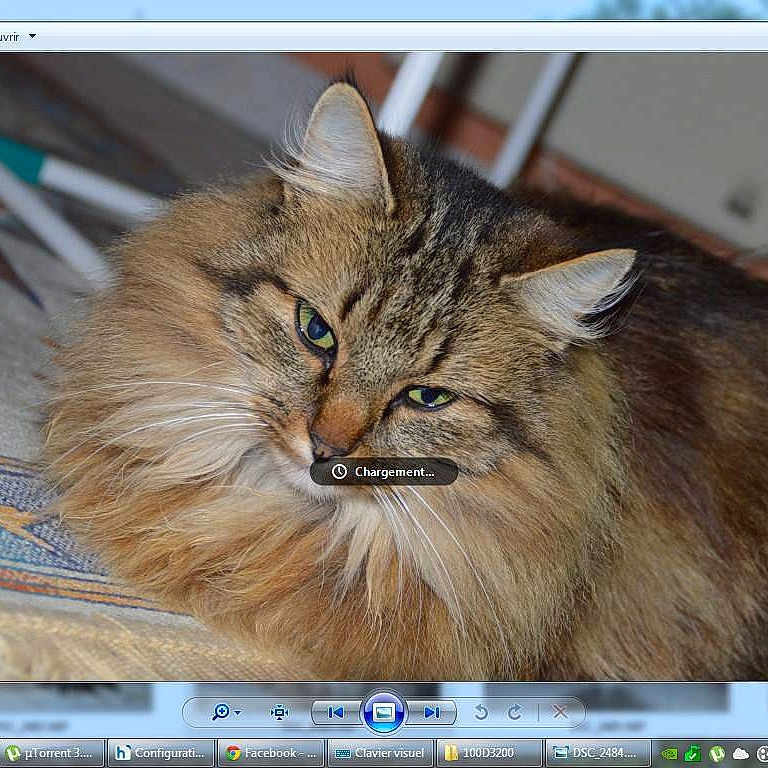The width and height of the screenshot is (768, 768).
Task: Switch to the Configuration taskbar window
Action: [x=160, y=753]
